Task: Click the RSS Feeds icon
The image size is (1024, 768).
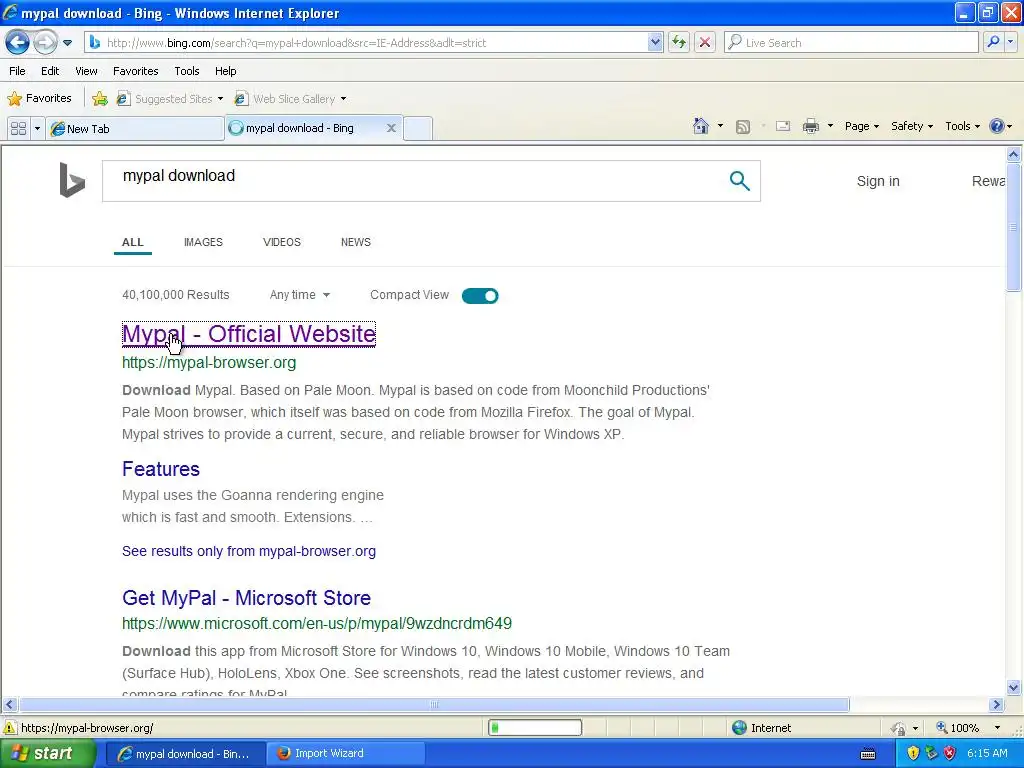Action: pos(743,127)
